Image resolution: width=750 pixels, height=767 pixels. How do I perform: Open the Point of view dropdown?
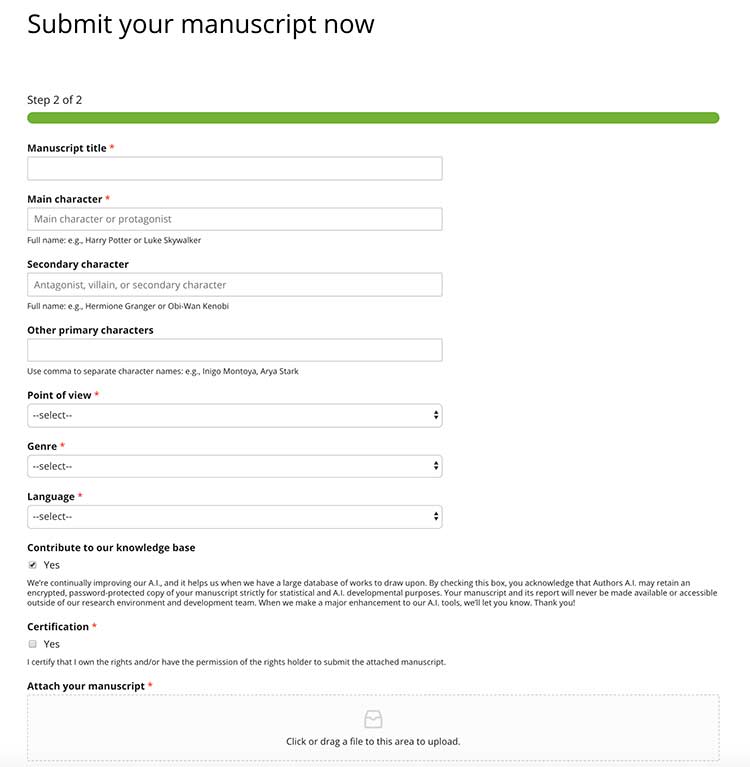point(234,415)
